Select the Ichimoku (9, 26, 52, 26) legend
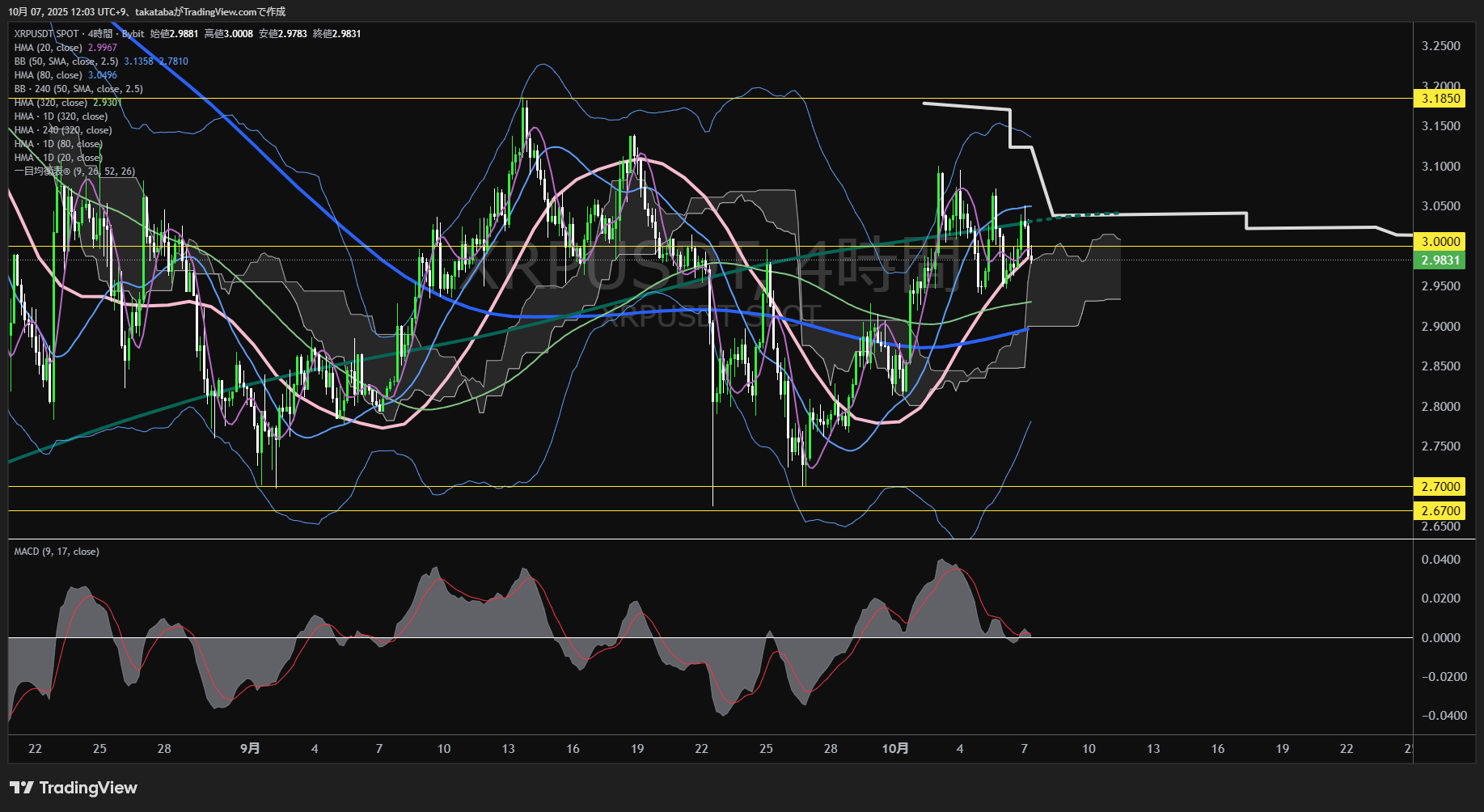The width and height of the screenshot is (1484, 812). click(74, 171)
